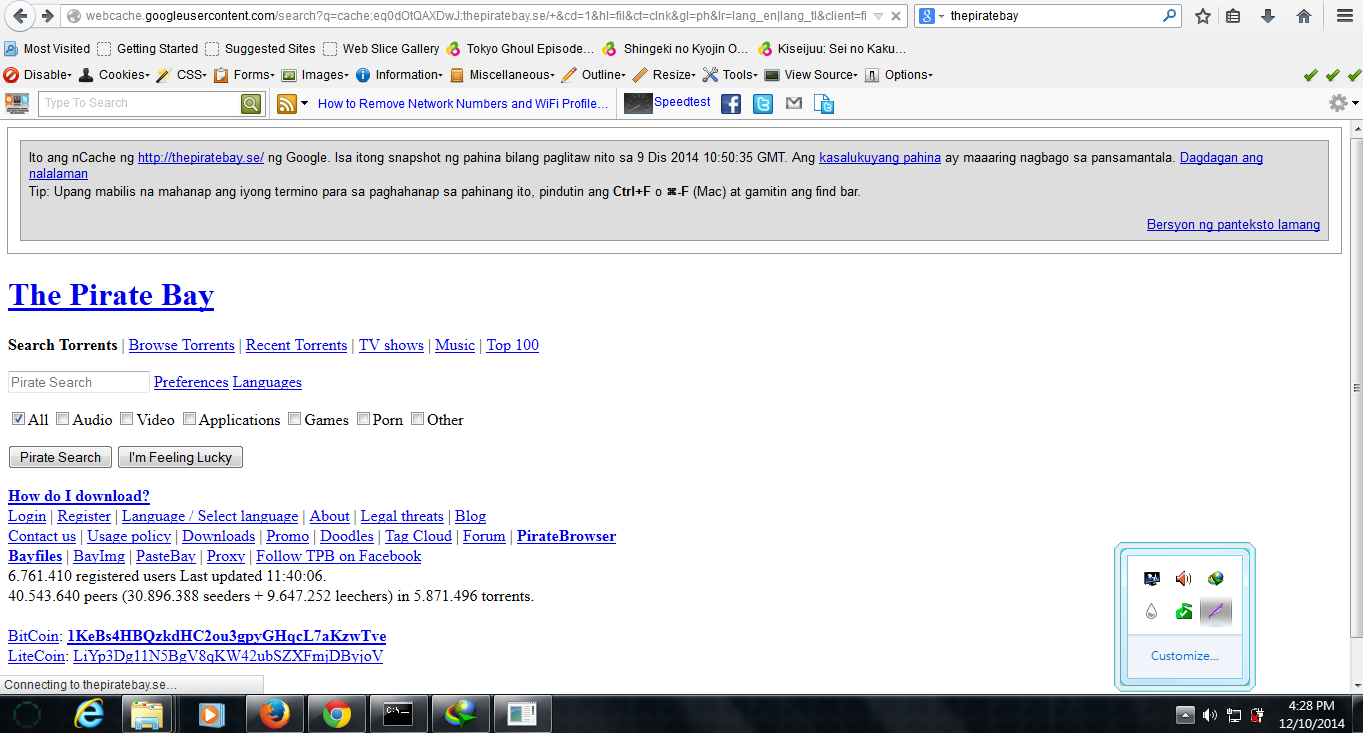Screen dimensions: 1363x733
Task: Open the bookmarks list icon
Action: [x=1234, y=16]
